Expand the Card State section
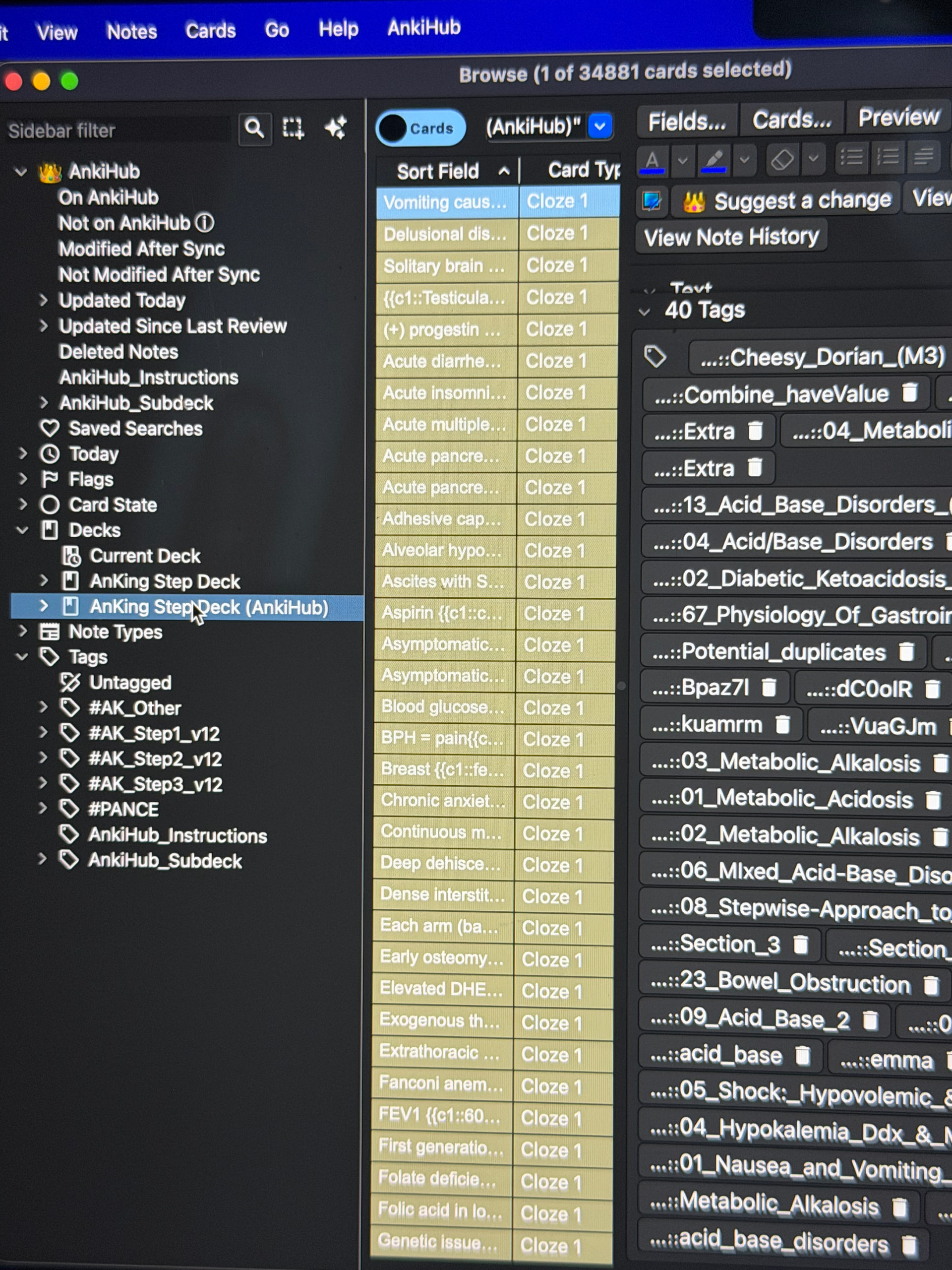 coord(23,504)
